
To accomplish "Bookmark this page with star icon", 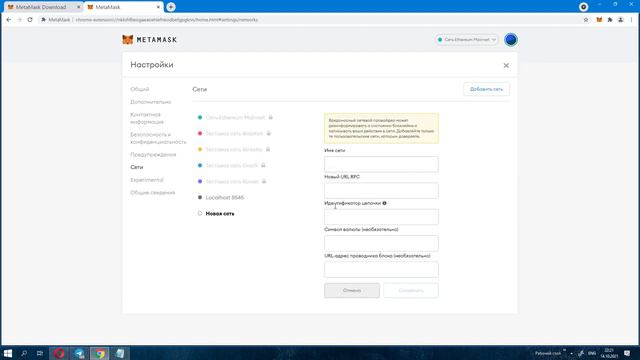I will point(586,20).
